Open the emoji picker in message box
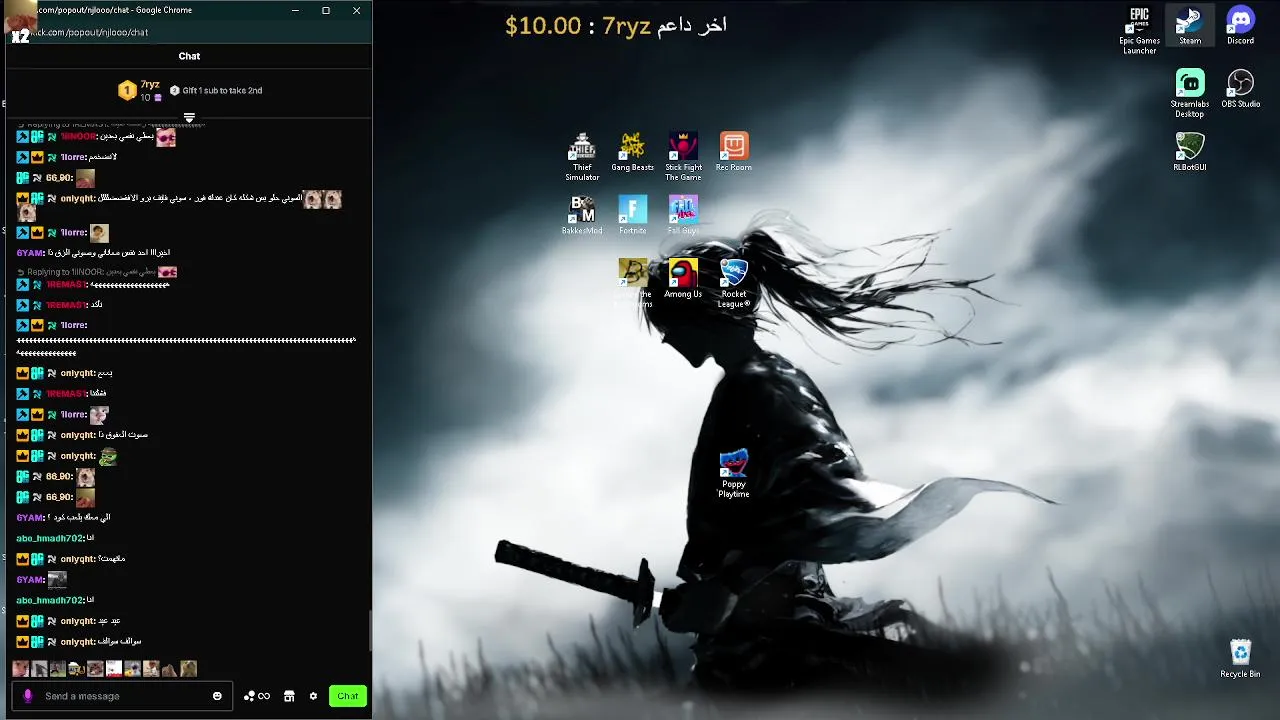This screenshot has height=720, width=1280. click(217, 696)
